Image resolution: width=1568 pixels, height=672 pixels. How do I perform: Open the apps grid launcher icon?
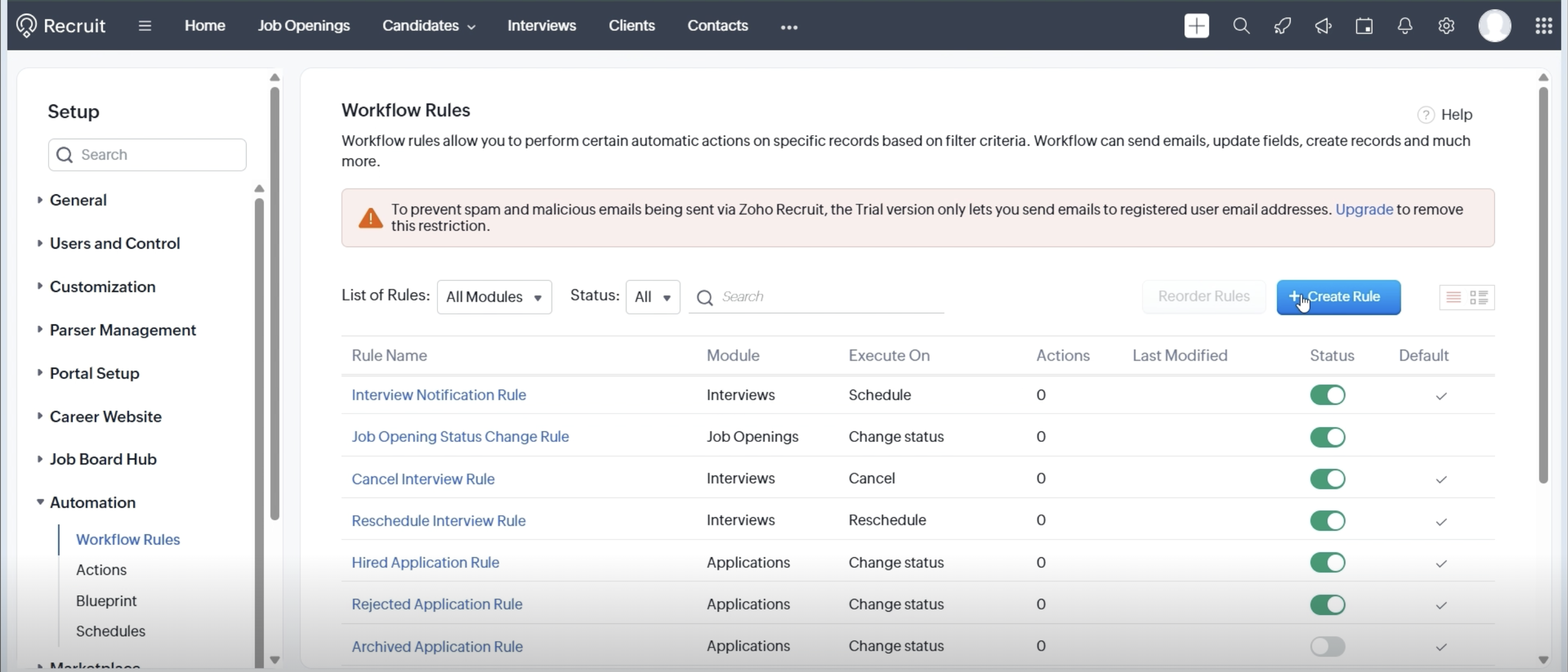click(1543, 26)
